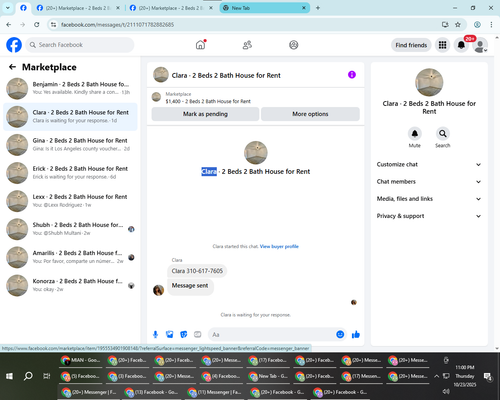500x400 pixels.
Task: Open the $1,400 listing title link
Action: pos(208,101)
